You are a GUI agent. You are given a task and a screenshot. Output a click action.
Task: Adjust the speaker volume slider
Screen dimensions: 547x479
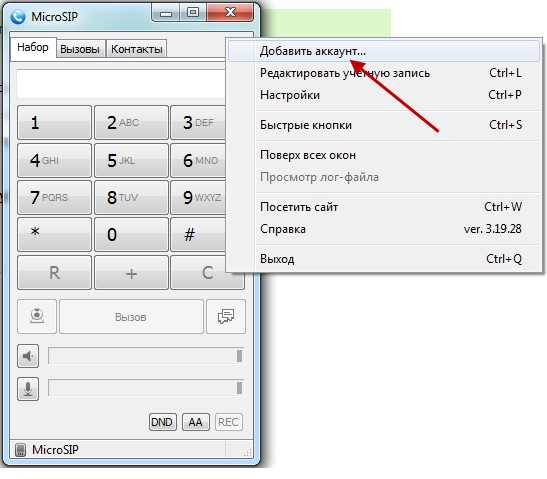pyautogui.click(x=146, y=356)
